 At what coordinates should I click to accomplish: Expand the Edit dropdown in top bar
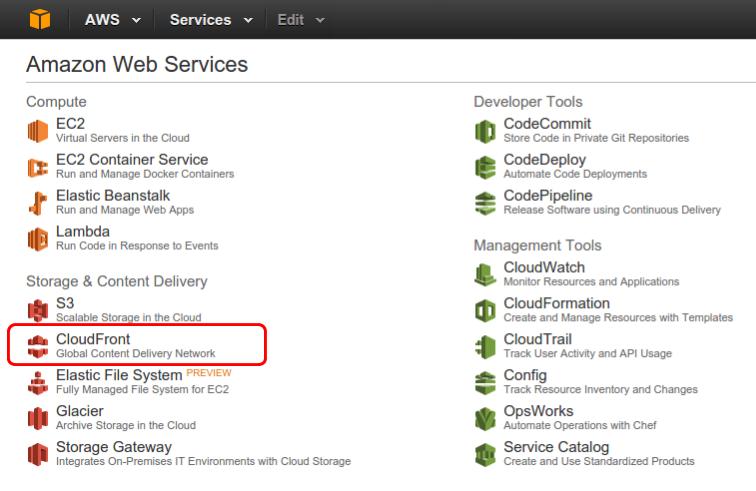click(301, 20)
